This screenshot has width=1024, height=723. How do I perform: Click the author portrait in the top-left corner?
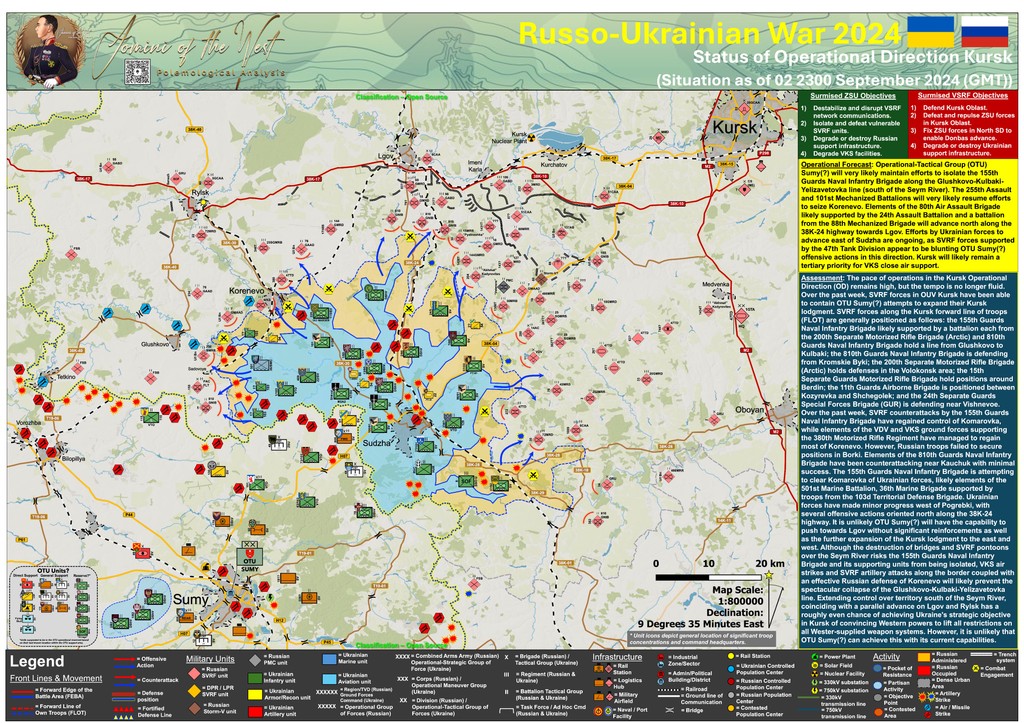[44, 49]
